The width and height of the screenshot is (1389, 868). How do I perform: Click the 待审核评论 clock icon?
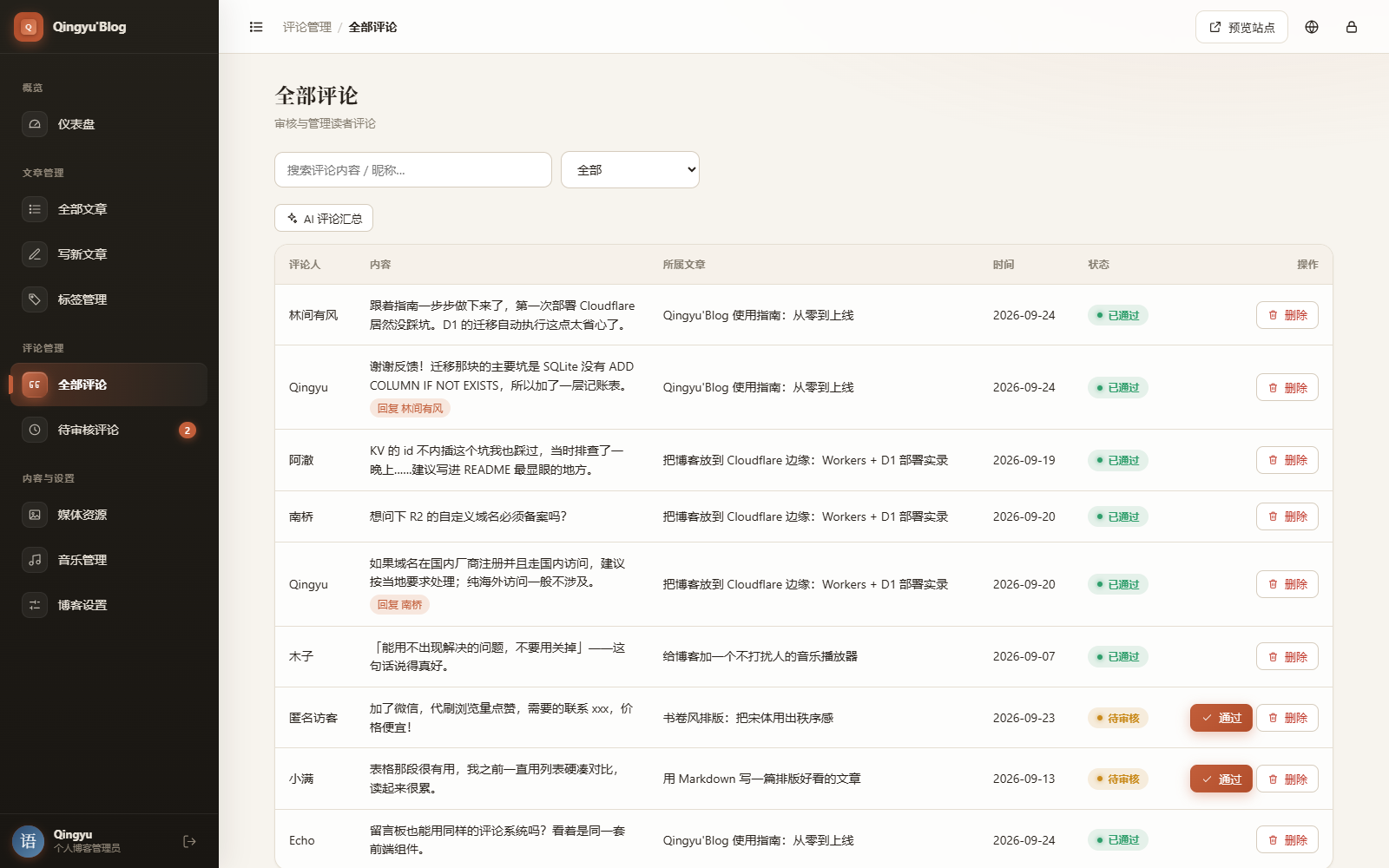pos(35,430)
